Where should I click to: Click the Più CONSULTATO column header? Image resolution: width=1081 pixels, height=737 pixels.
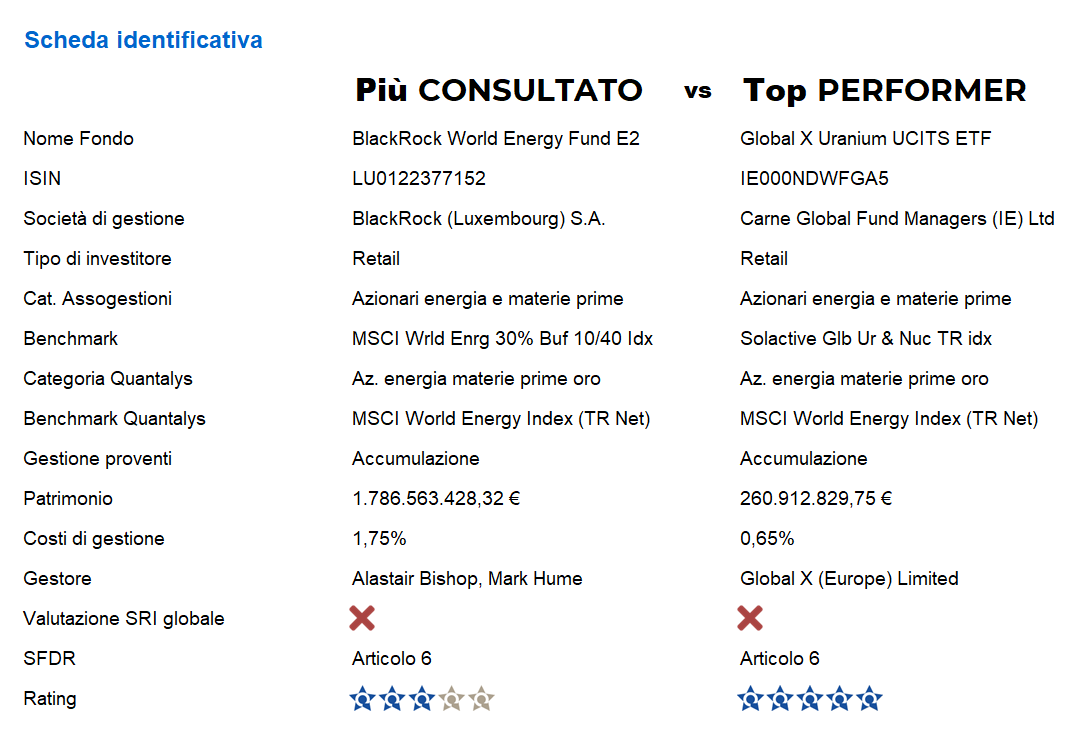(x=499, y=90)
